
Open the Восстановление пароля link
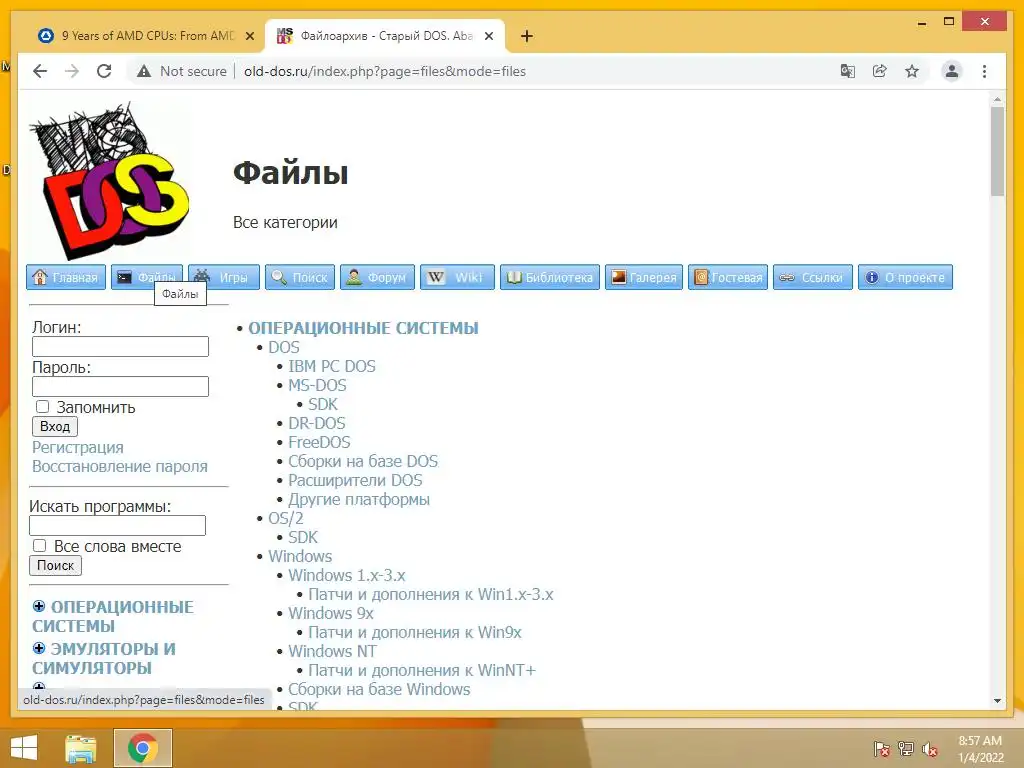(120, 466)
